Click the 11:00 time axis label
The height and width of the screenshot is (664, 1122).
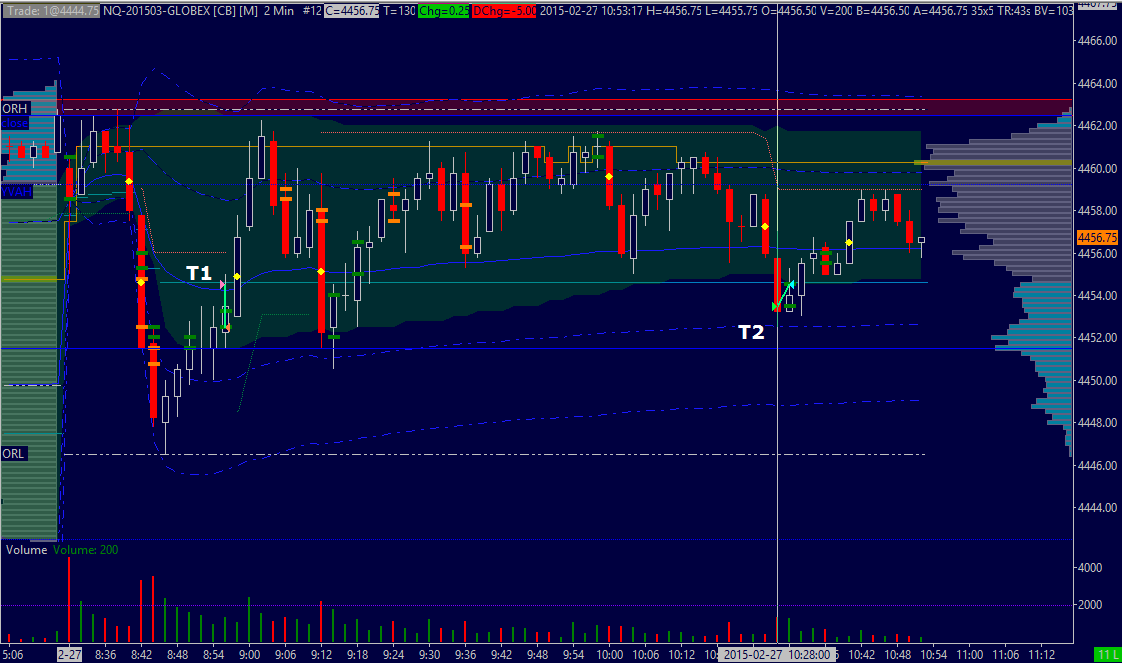970,654
